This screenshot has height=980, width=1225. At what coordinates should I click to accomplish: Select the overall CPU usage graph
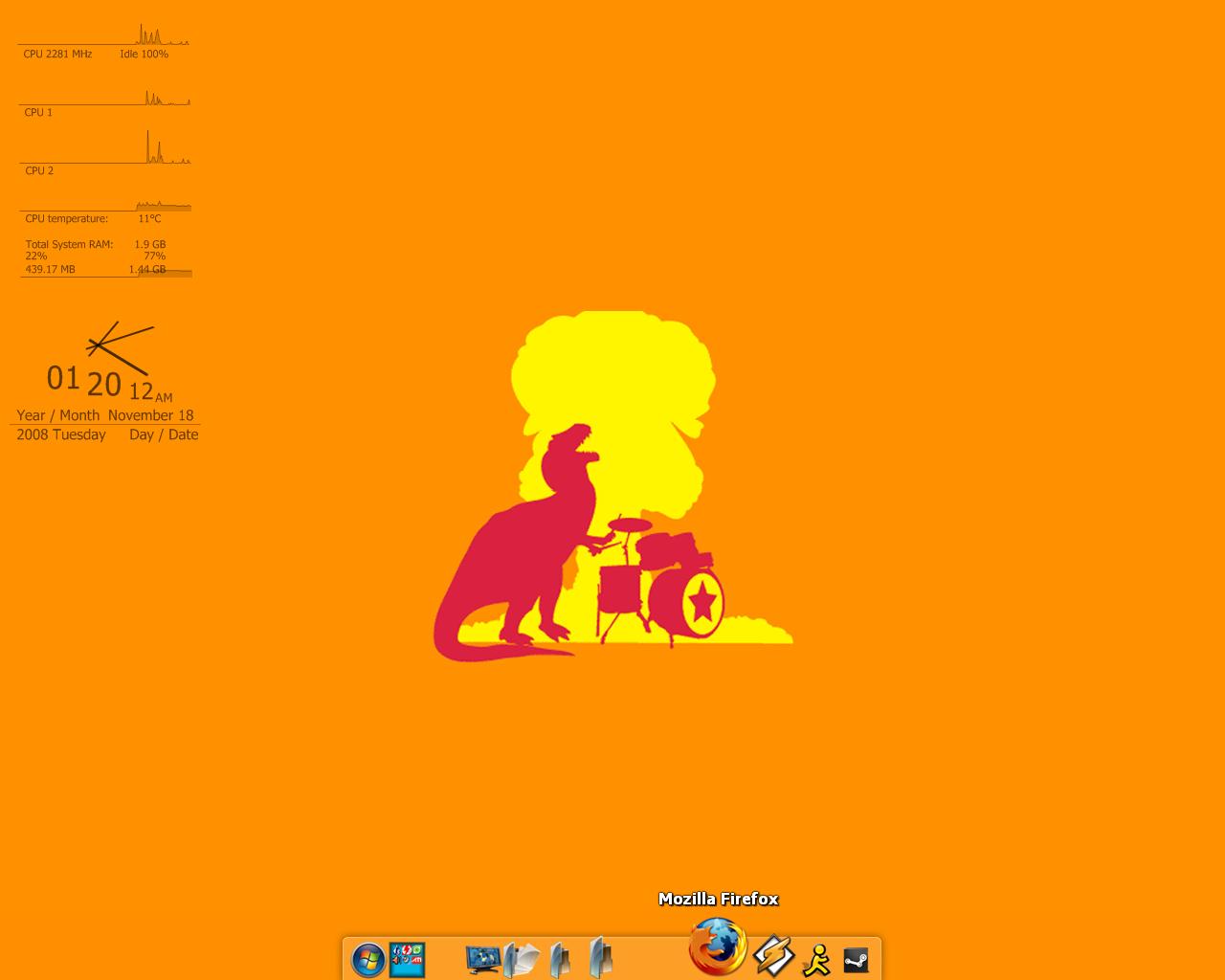pyautogui.click(x=104, y=34)
